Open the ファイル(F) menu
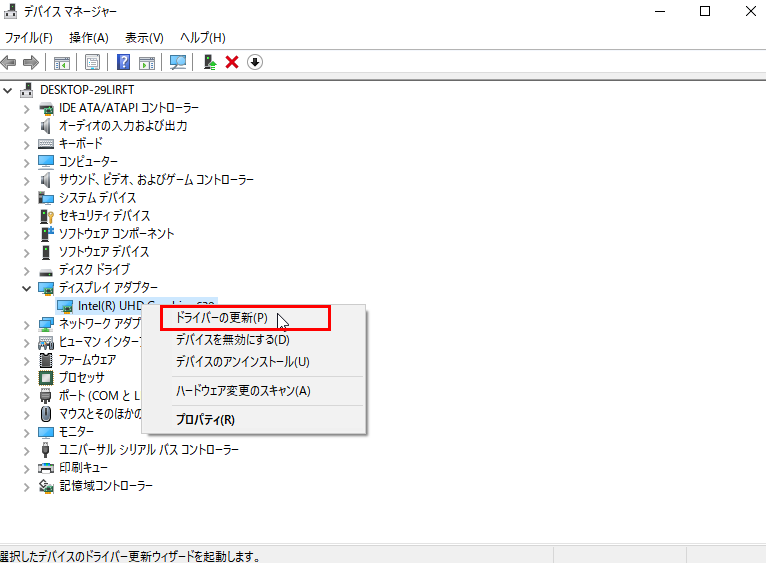The width and height of the screenshot is (766, 563). (29, 38)
